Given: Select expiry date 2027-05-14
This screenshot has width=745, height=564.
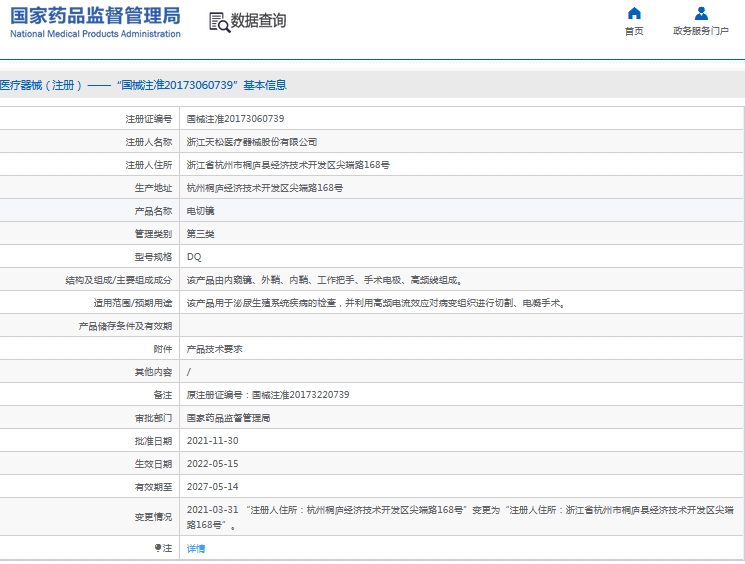Looking at the screenshot, I should coord(212,487).
